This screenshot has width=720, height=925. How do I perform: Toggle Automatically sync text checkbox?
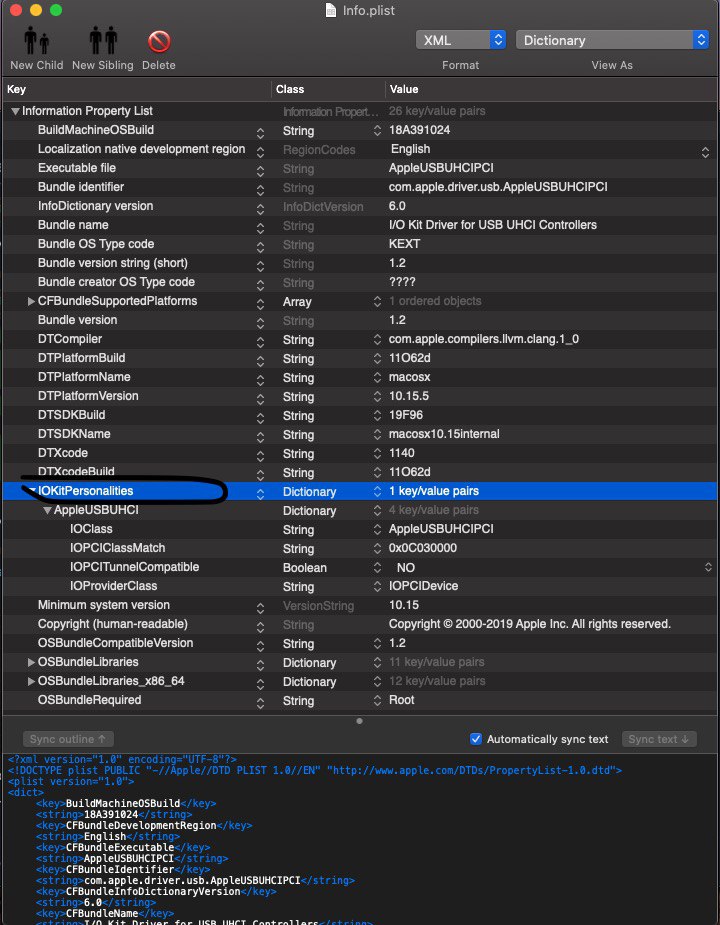click(x=476, y=739)
